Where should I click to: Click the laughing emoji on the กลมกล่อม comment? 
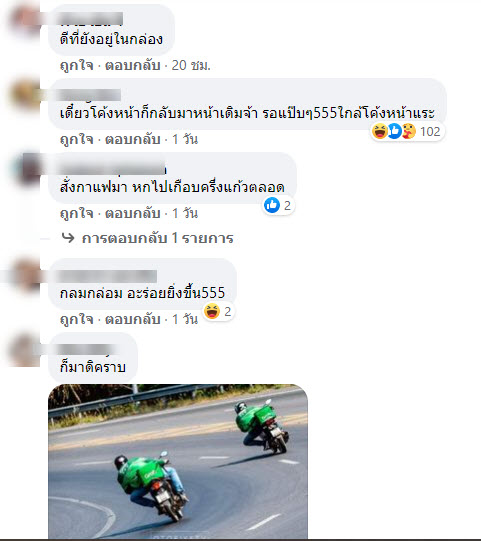coord(212,311)
